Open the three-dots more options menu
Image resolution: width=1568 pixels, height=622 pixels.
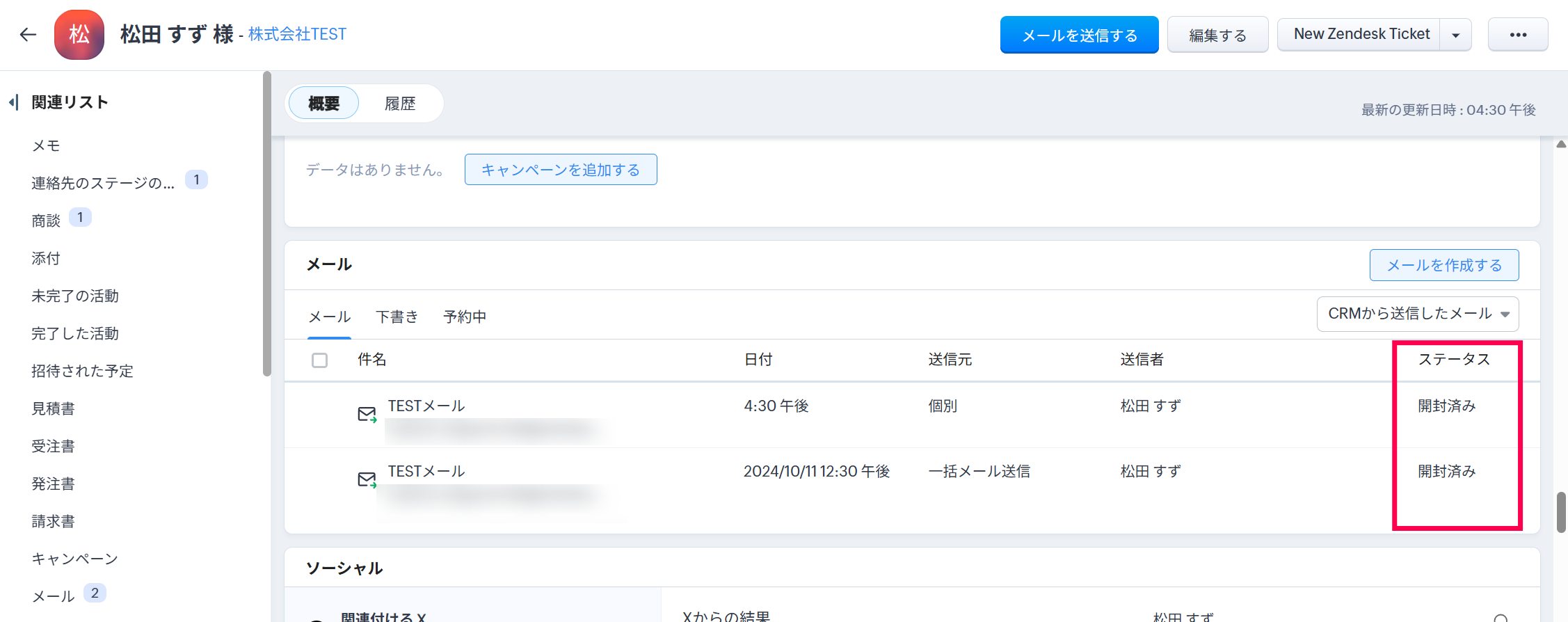(1518, 35)
